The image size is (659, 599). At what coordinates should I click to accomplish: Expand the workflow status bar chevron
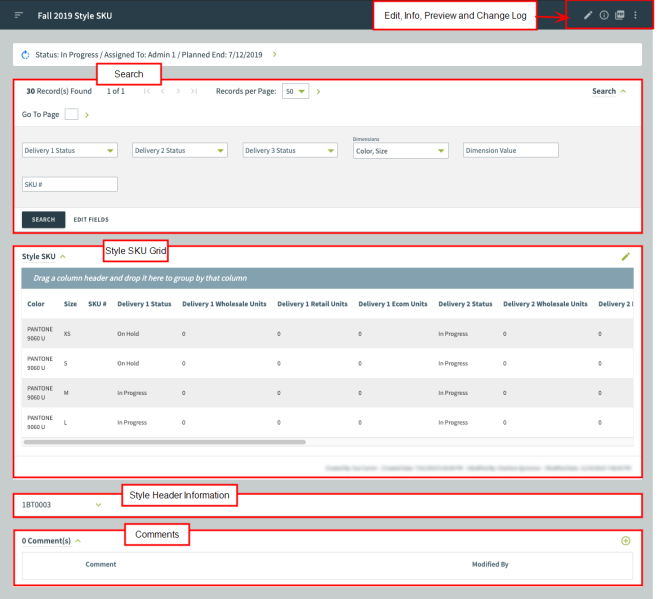pos(275,54)
